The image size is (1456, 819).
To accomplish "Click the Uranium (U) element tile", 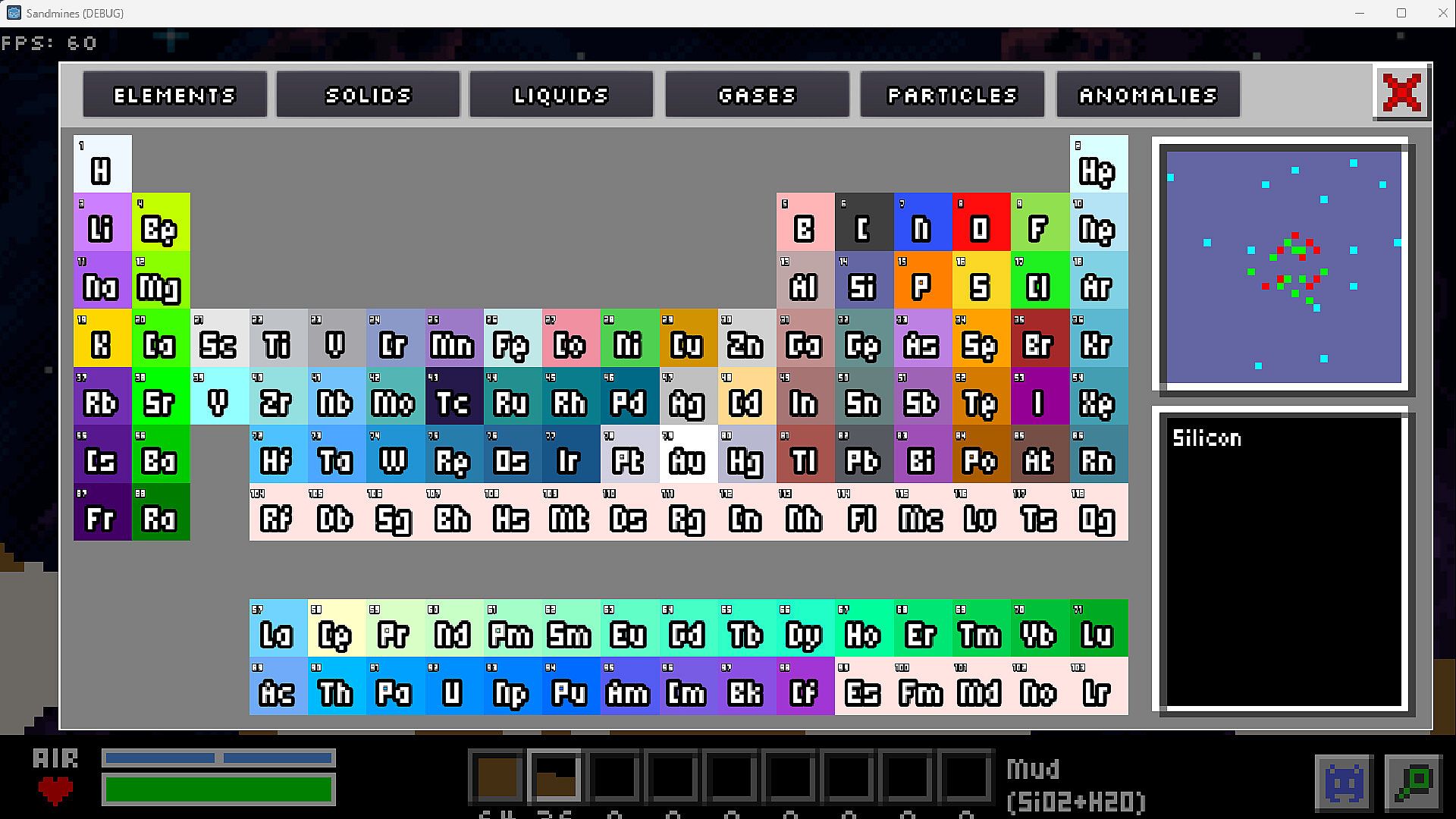I will coord(453,686).
